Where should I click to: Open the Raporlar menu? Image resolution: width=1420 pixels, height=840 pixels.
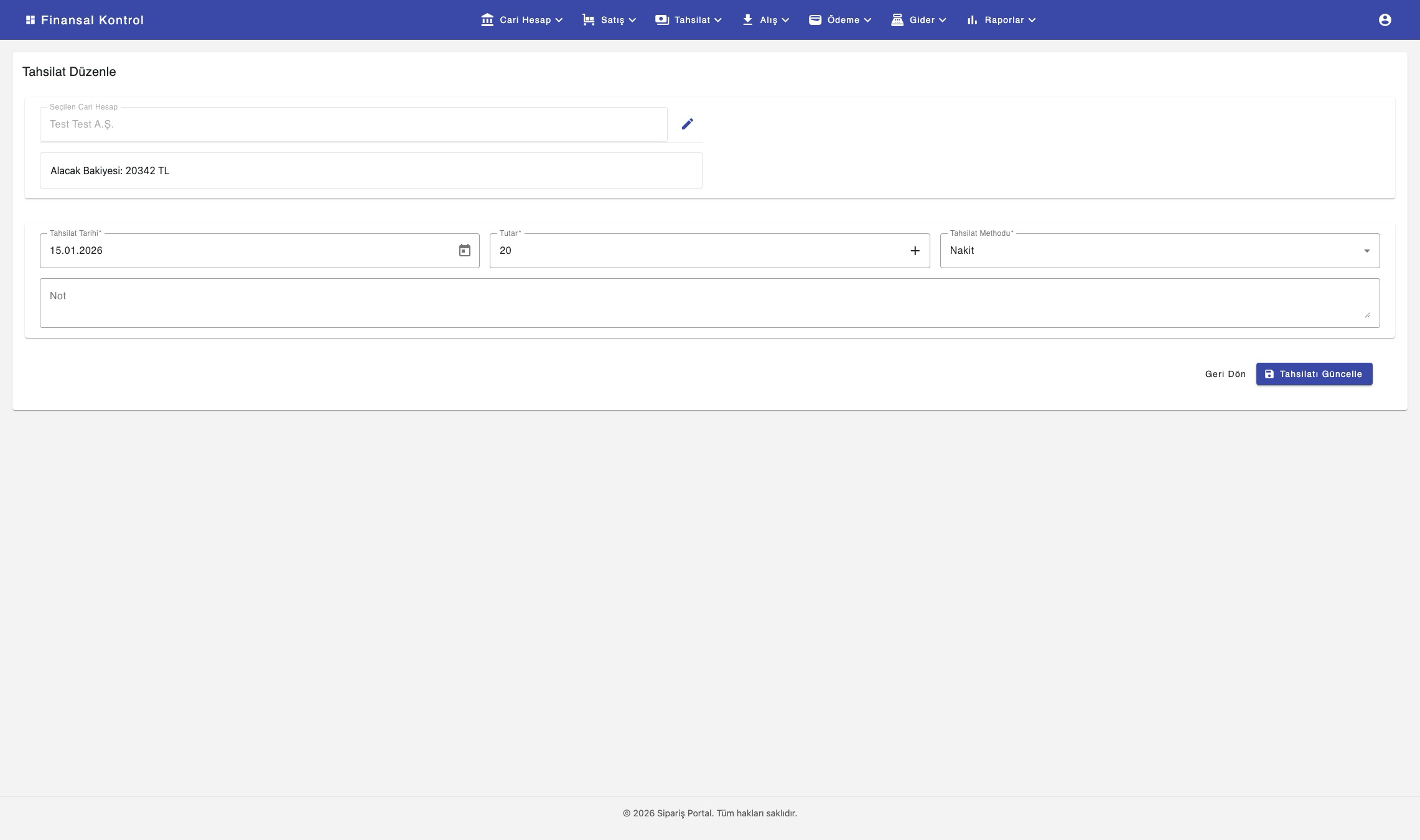(1003, 20)
